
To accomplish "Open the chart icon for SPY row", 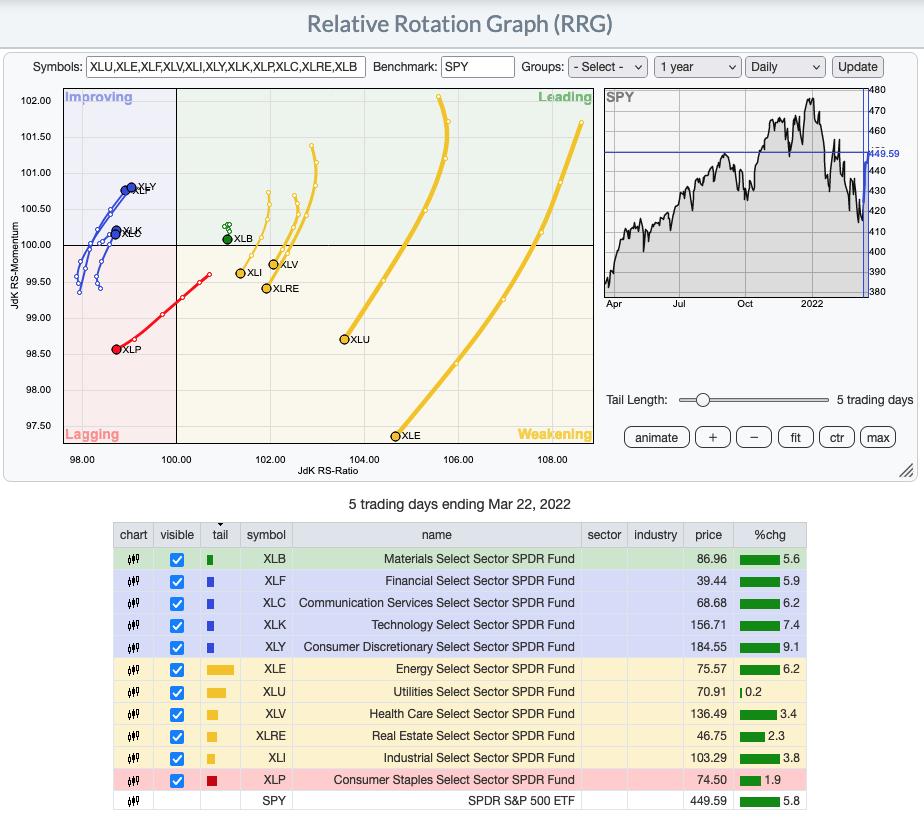I will pyautogui.click(x=134, y=801).
